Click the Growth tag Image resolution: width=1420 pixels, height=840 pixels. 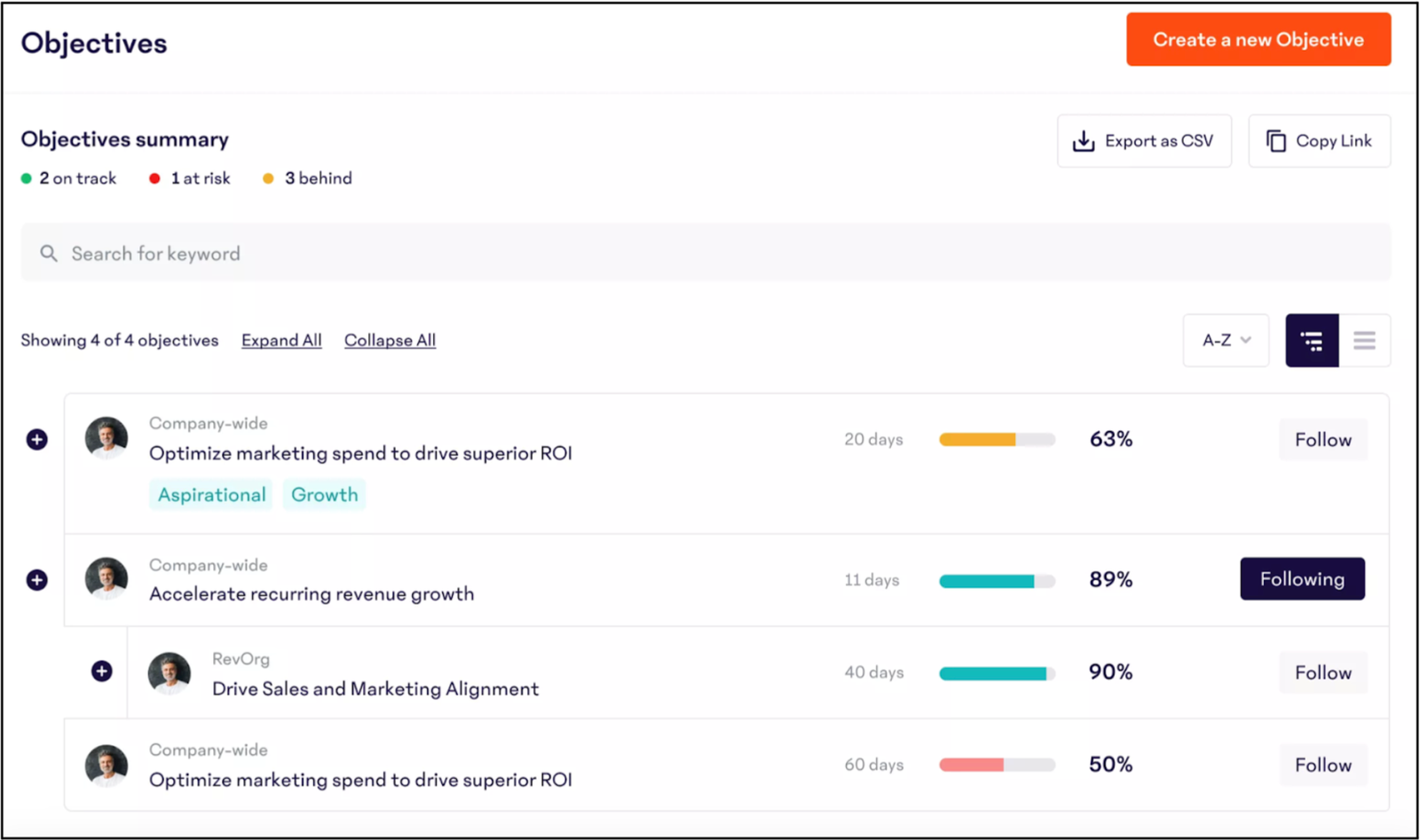[x=324, y=494]
